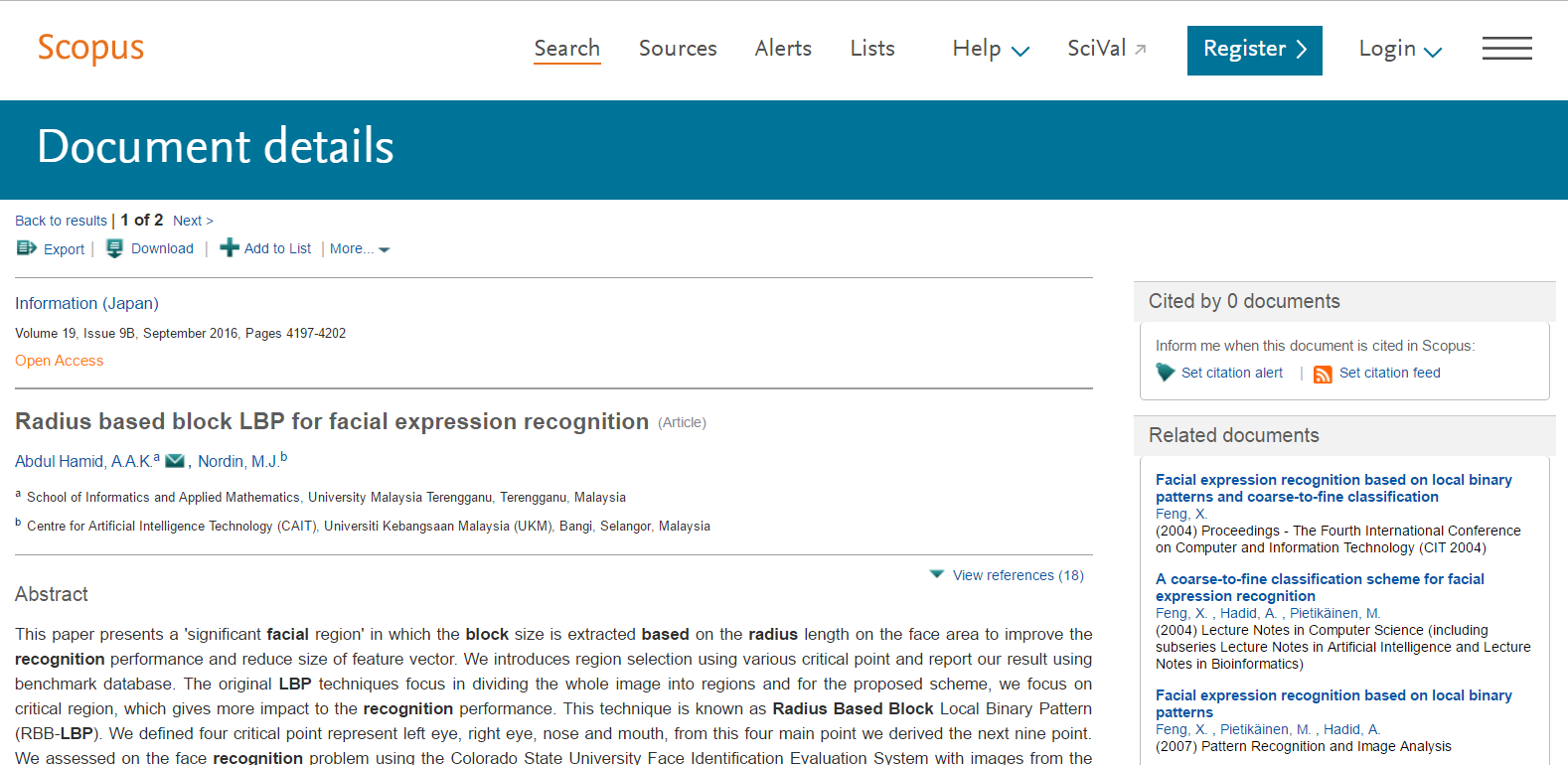Screen dimensions: 1568x765
Task: Click the Export icon
Action: tap(26, 248)
